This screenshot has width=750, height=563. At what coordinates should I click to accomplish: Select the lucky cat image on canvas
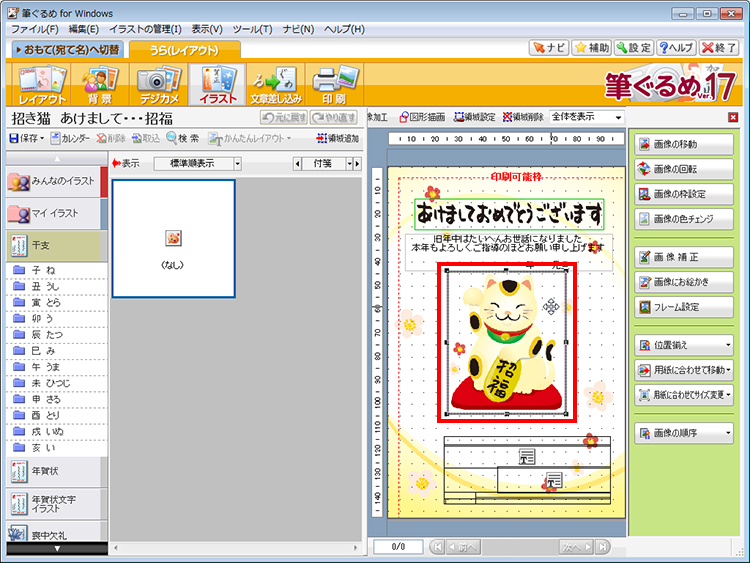pyautogui.click(x=507, y=342)
